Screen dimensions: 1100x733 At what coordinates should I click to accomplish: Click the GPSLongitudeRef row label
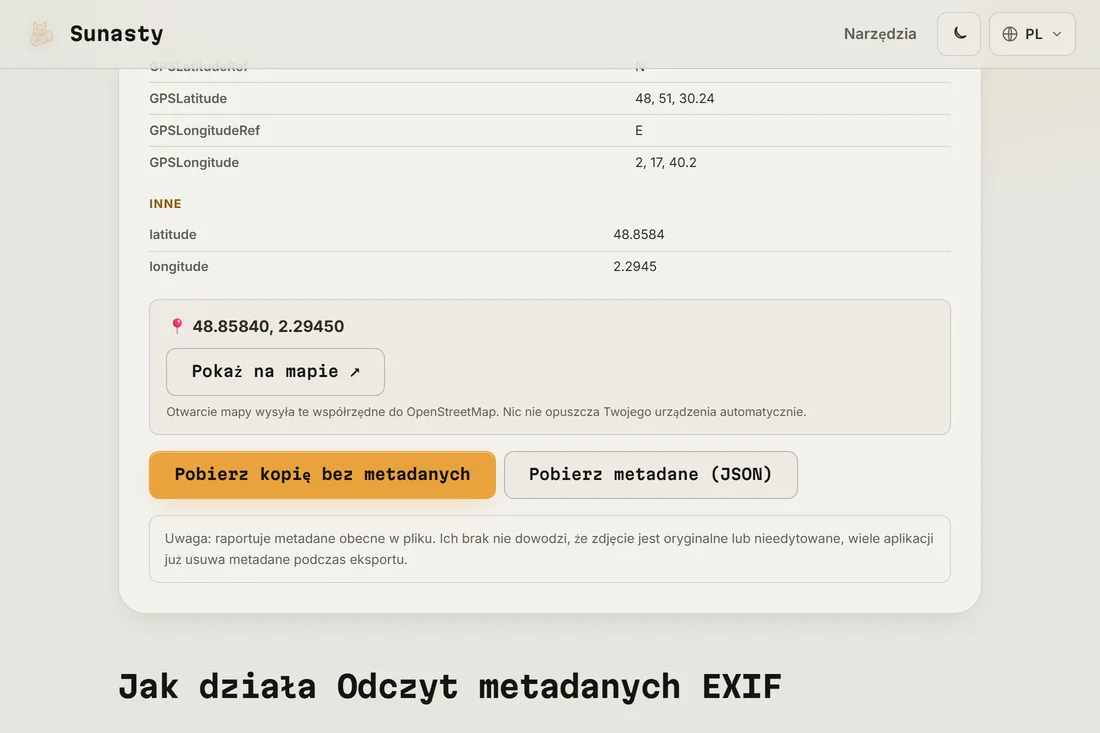[x=204, y=130]
